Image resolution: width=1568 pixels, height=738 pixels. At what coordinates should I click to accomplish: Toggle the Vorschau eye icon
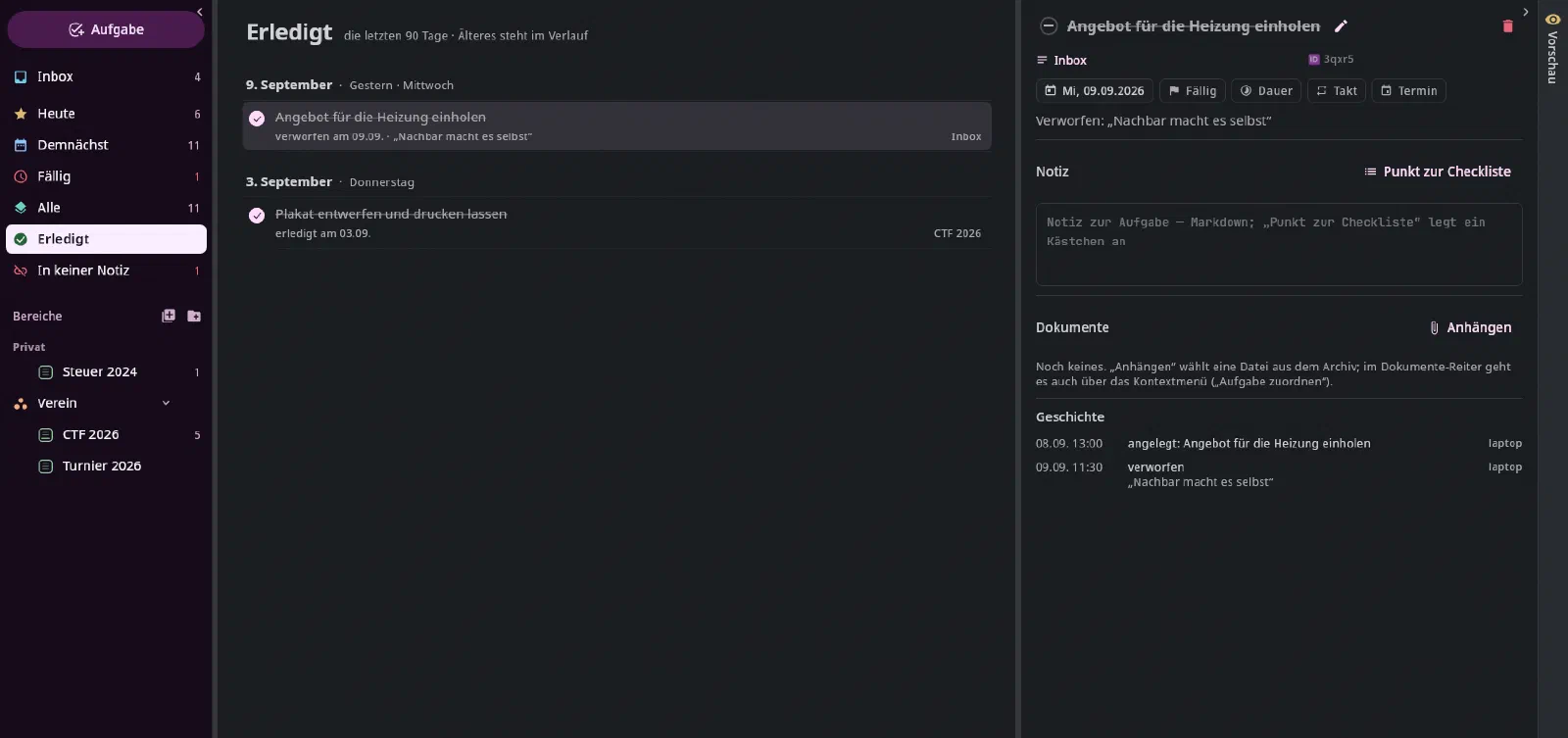(1552, 20)
